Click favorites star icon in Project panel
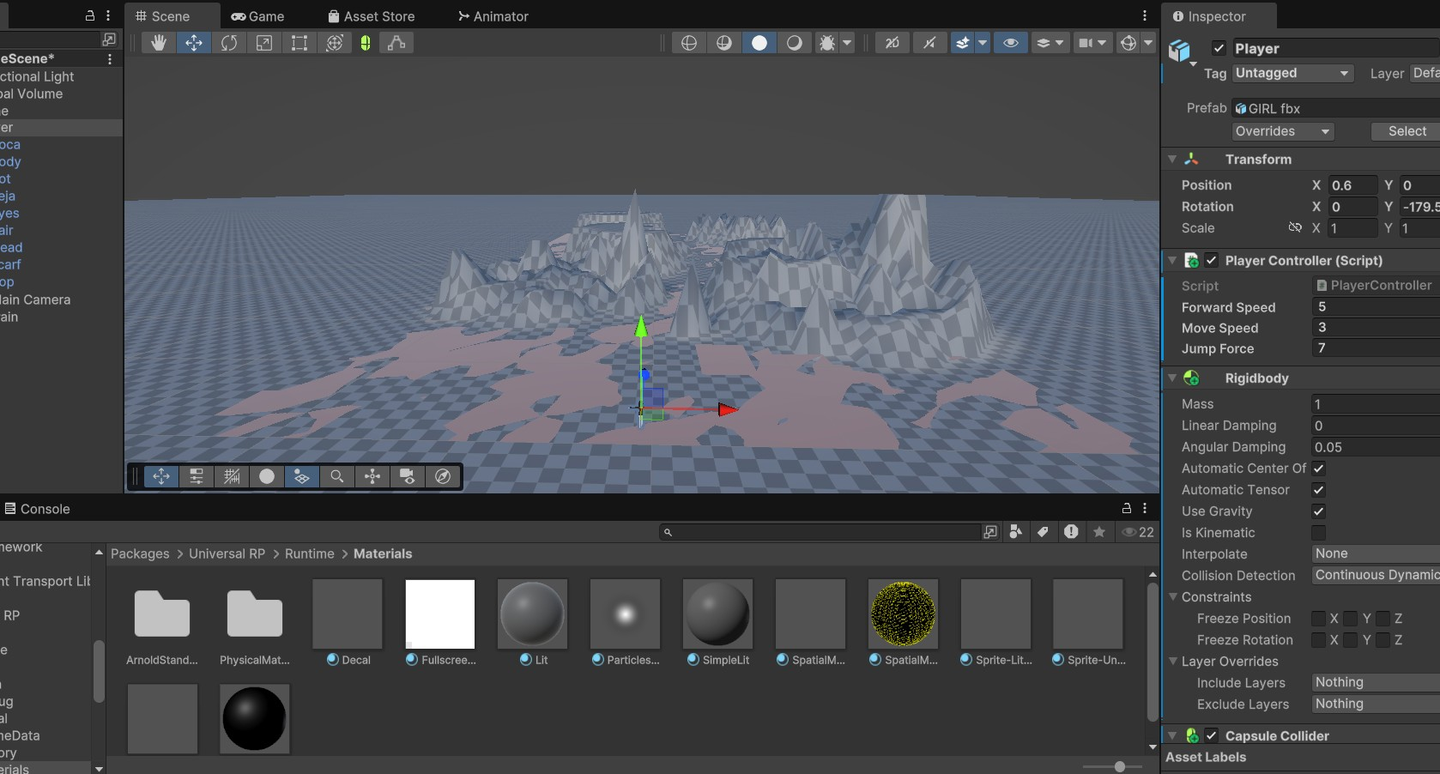The width and height of the screenshot is (1440, 774). [1099, 532]
